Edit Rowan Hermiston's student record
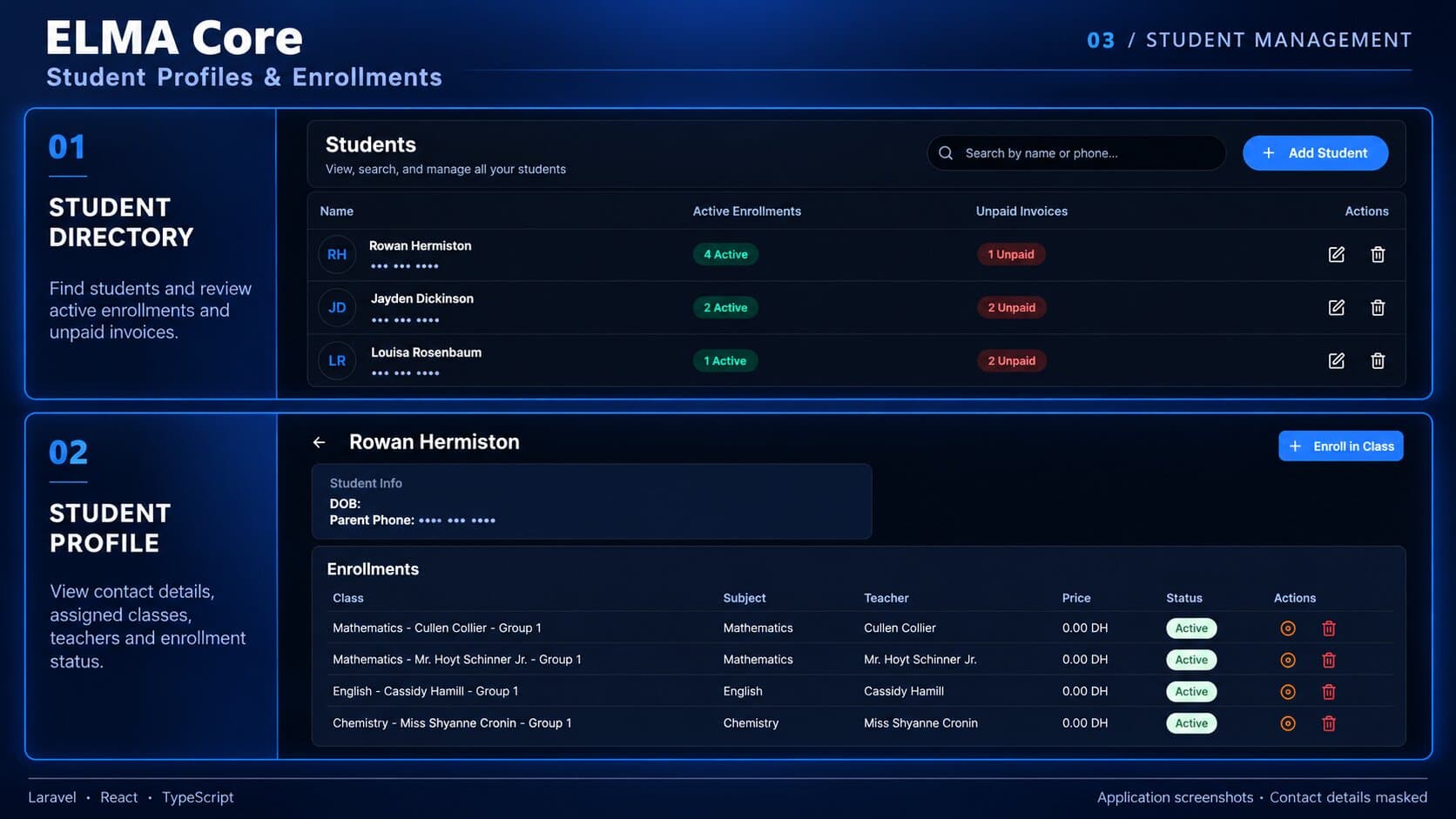The image size is (1456, 819). coord(1336,254)
